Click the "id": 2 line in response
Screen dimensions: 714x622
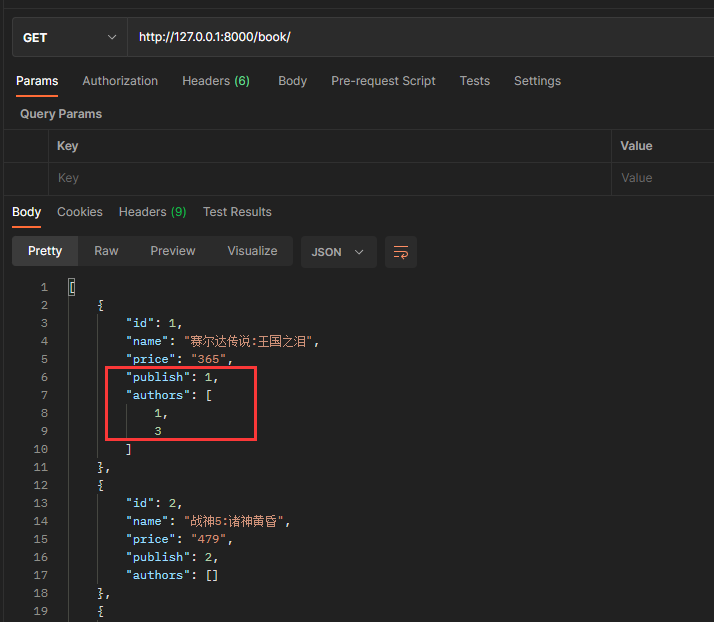click(154, 503)
